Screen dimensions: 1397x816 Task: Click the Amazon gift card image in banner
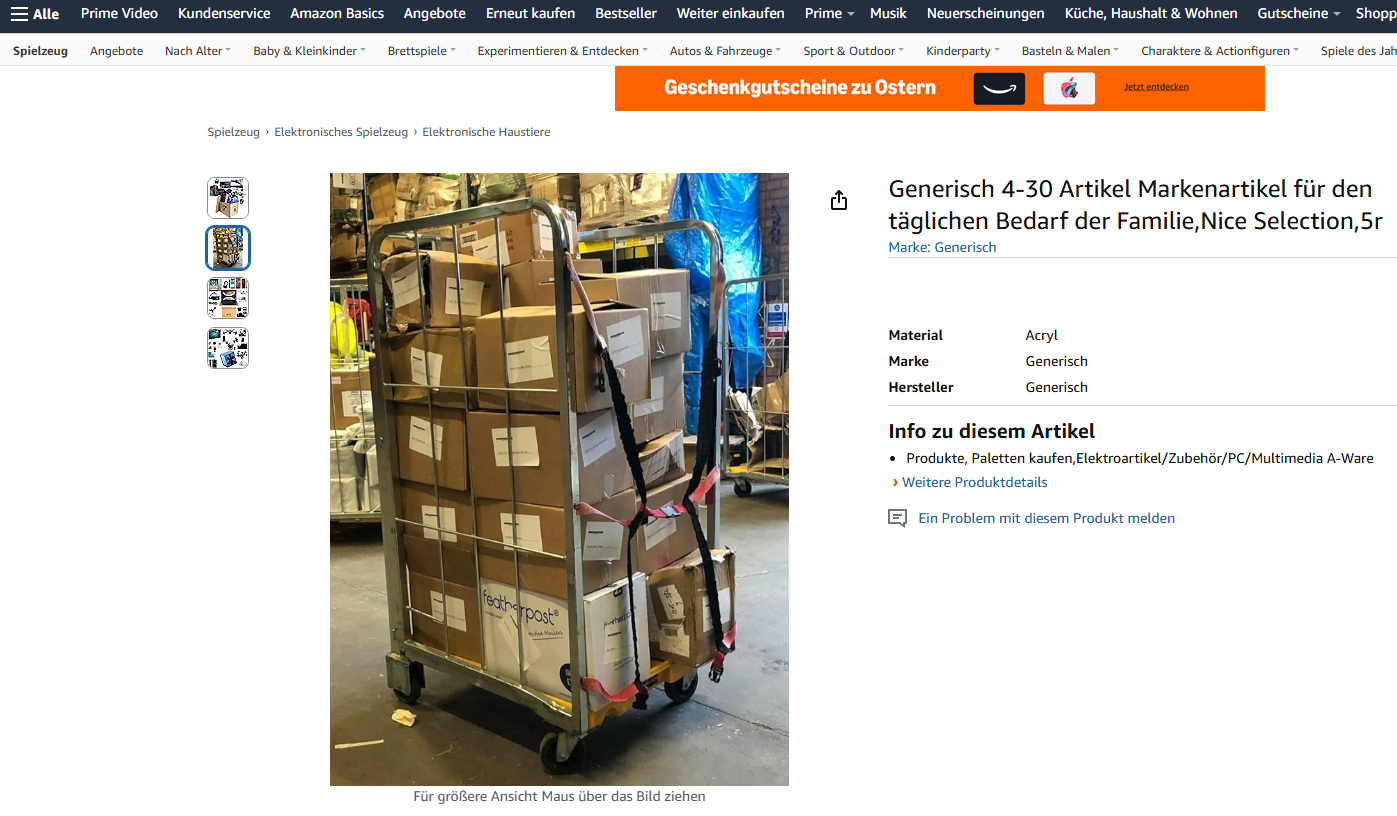pos(999,89)
